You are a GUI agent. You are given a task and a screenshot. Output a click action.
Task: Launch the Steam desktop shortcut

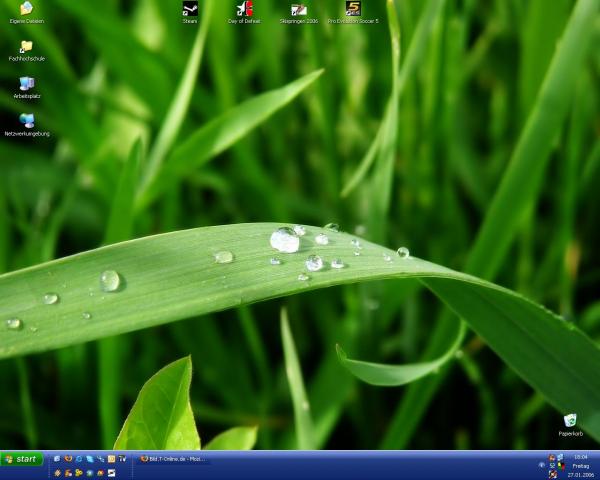(190, 12)
